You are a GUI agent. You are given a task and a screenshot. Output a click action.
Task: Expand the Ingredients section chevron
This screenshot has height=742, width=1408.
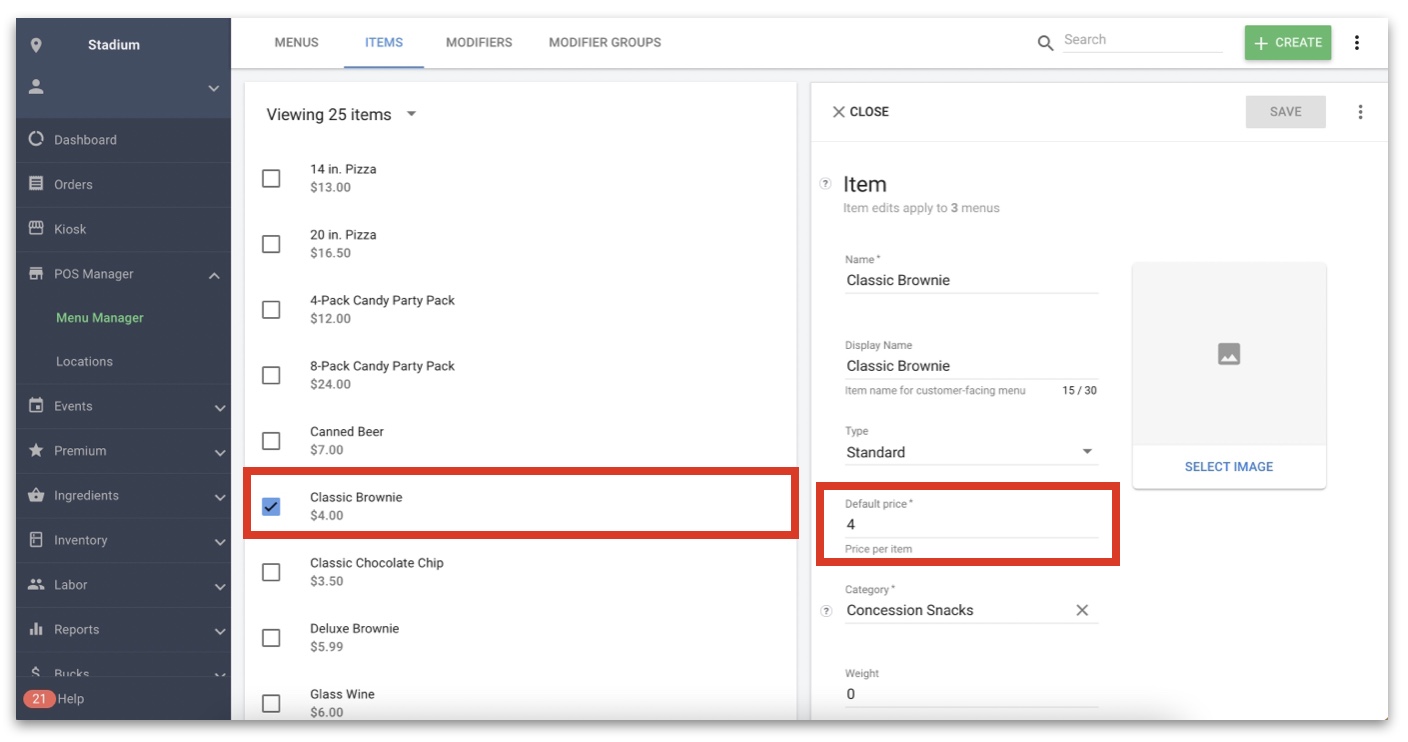click(x=220, y=497)
